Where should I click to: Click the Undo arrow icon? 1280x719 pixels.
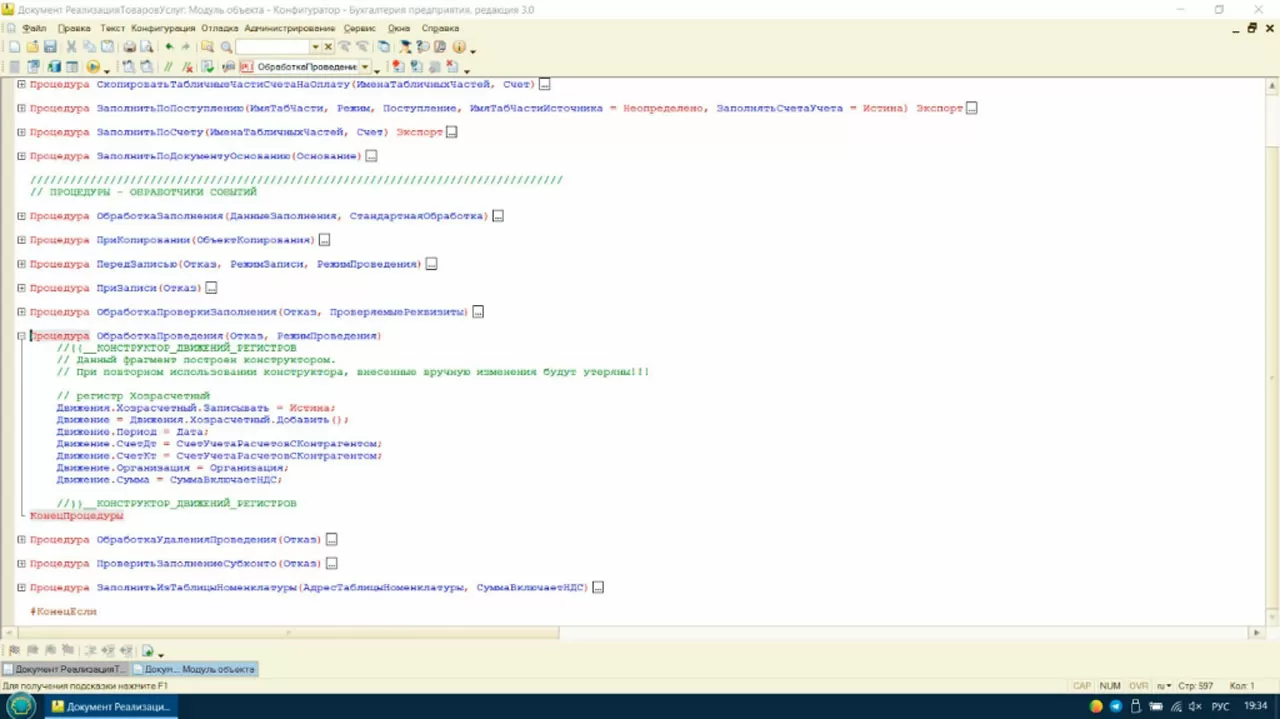click(169, 47)
